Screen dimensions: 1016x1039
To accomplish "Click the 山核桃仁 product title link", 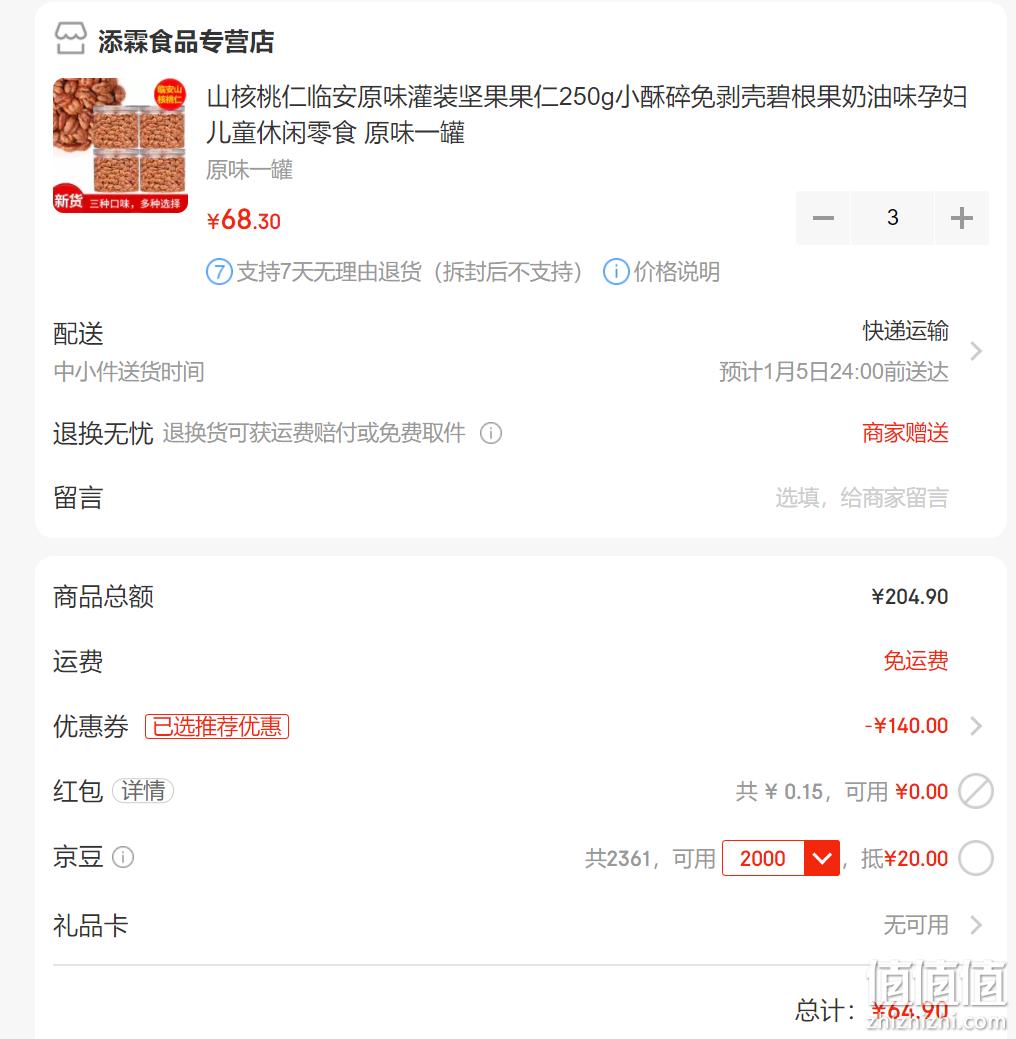I will pyautogui.click(x=587, y=115).
